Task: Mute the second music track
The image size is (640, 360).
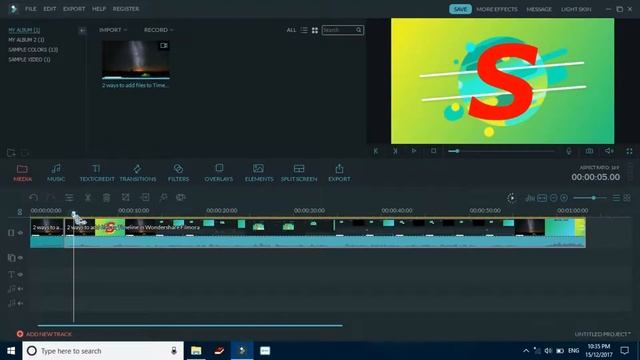Action: (20, 303)
